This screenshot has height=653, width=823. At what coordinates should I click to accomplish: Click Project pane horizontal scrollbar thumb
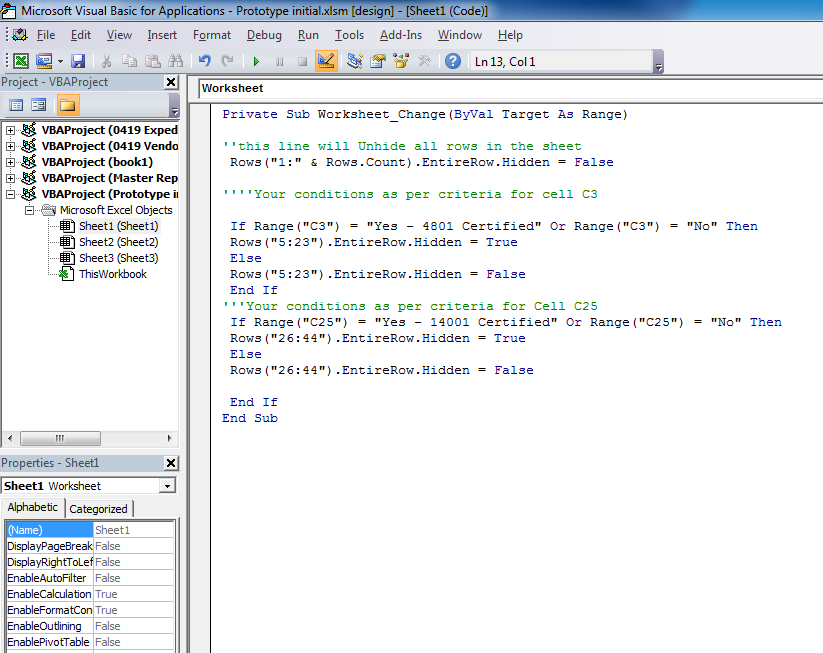pyautogui.click(x=60, y=438)
